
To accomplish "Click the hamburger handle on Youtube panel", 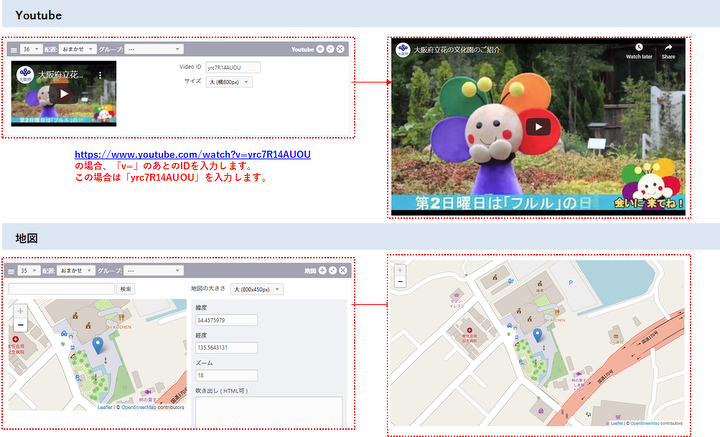I will [x=13, y=48].
